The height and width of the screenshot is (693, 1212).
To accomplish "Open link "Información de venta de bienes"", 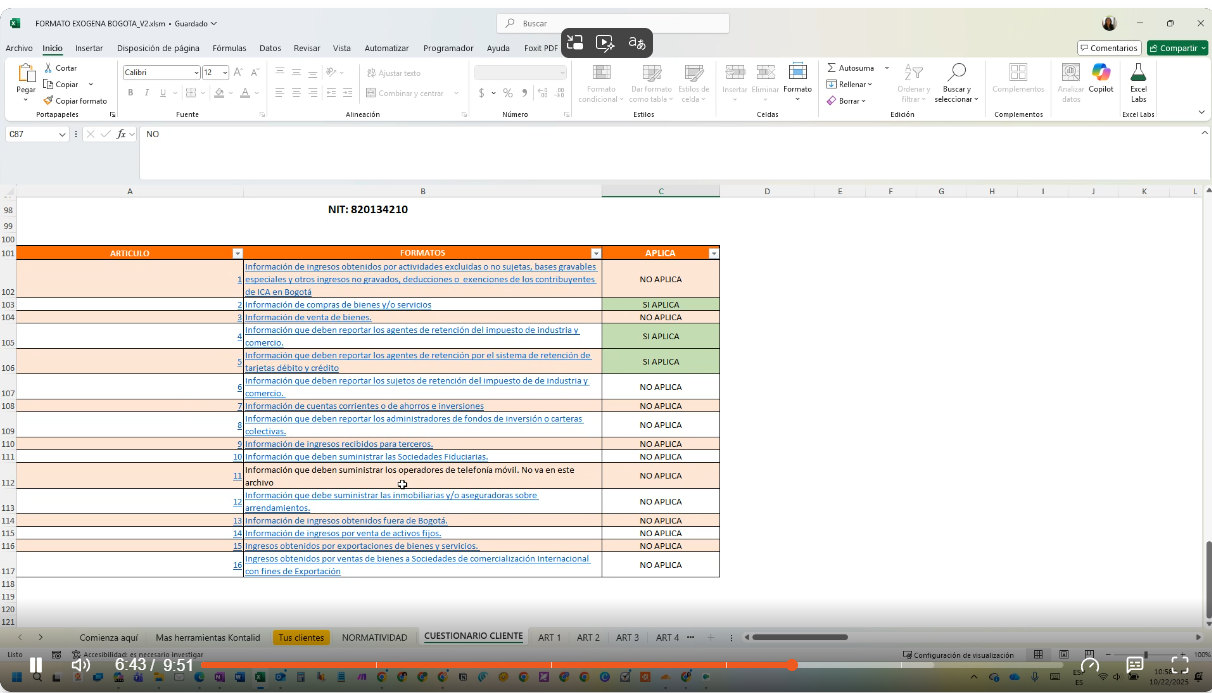I will (308, 318).
